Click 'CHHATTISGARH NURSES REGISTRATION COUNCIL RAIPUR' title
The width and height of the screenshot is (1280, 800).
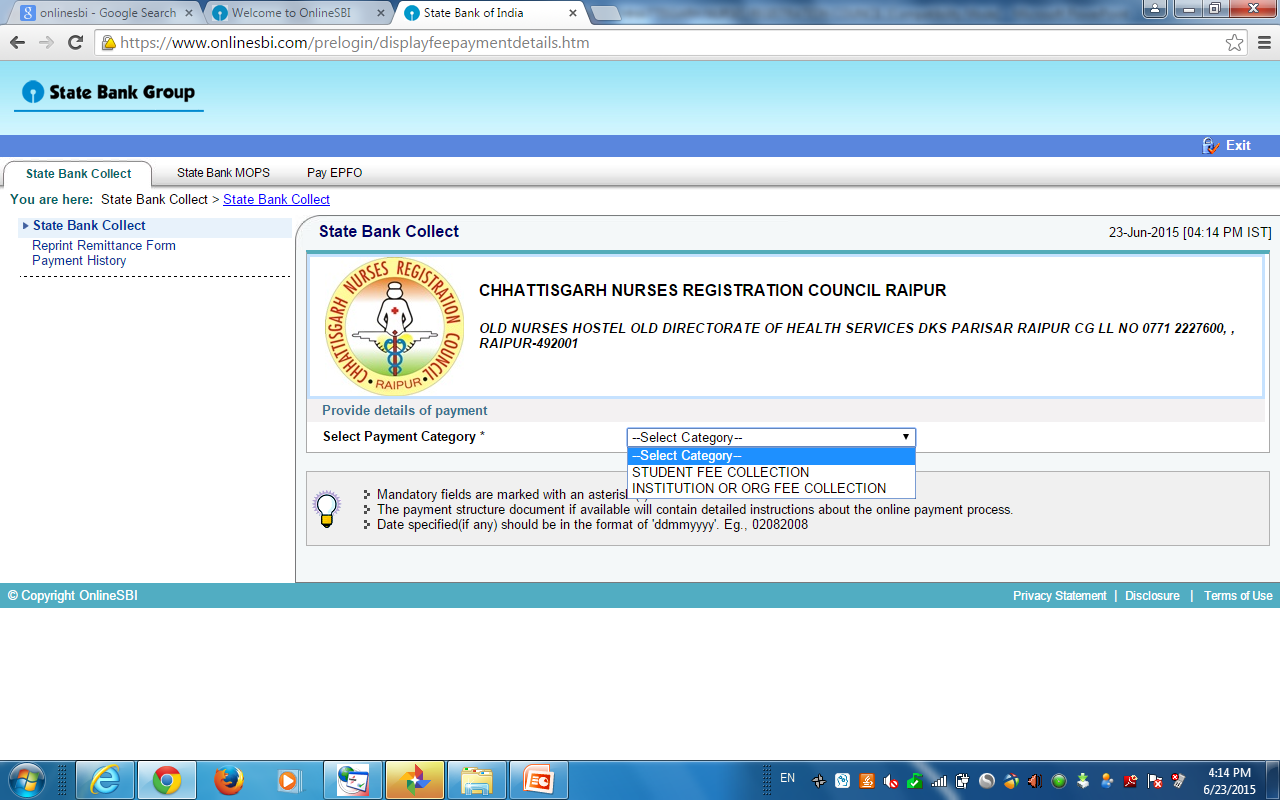coord(712,291)
